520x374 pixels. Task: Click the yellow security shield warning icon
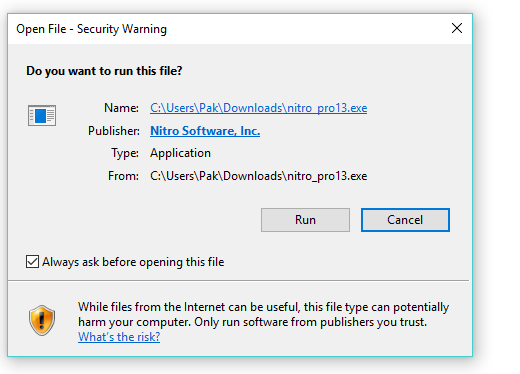[42, 320]
